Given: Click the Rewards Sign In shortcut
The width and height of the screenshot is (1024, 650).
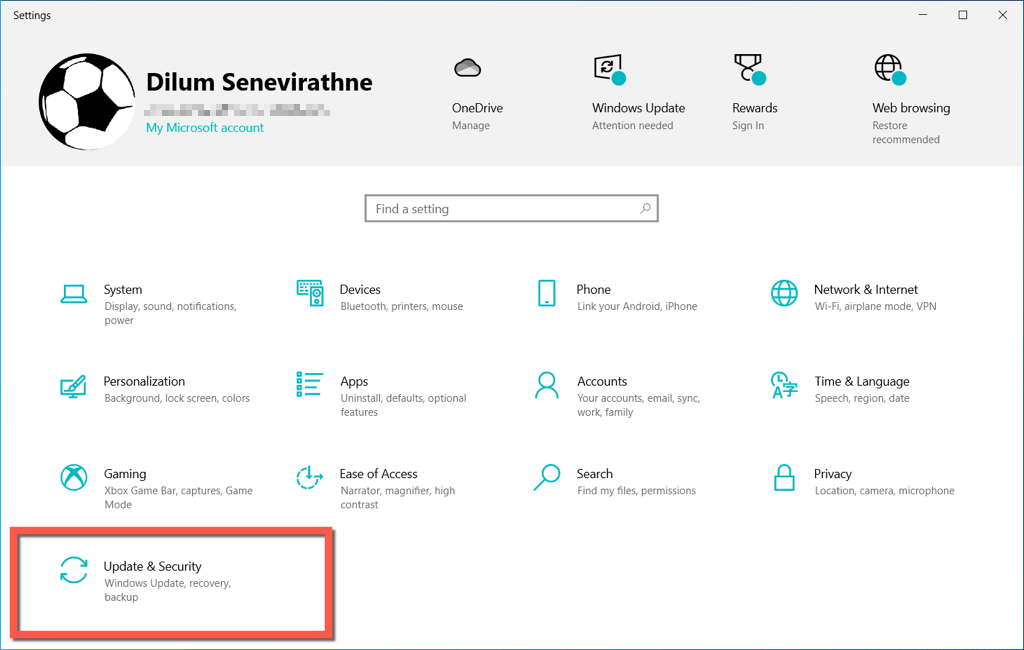Looking at the screenshot, I should tap(748, 68).
